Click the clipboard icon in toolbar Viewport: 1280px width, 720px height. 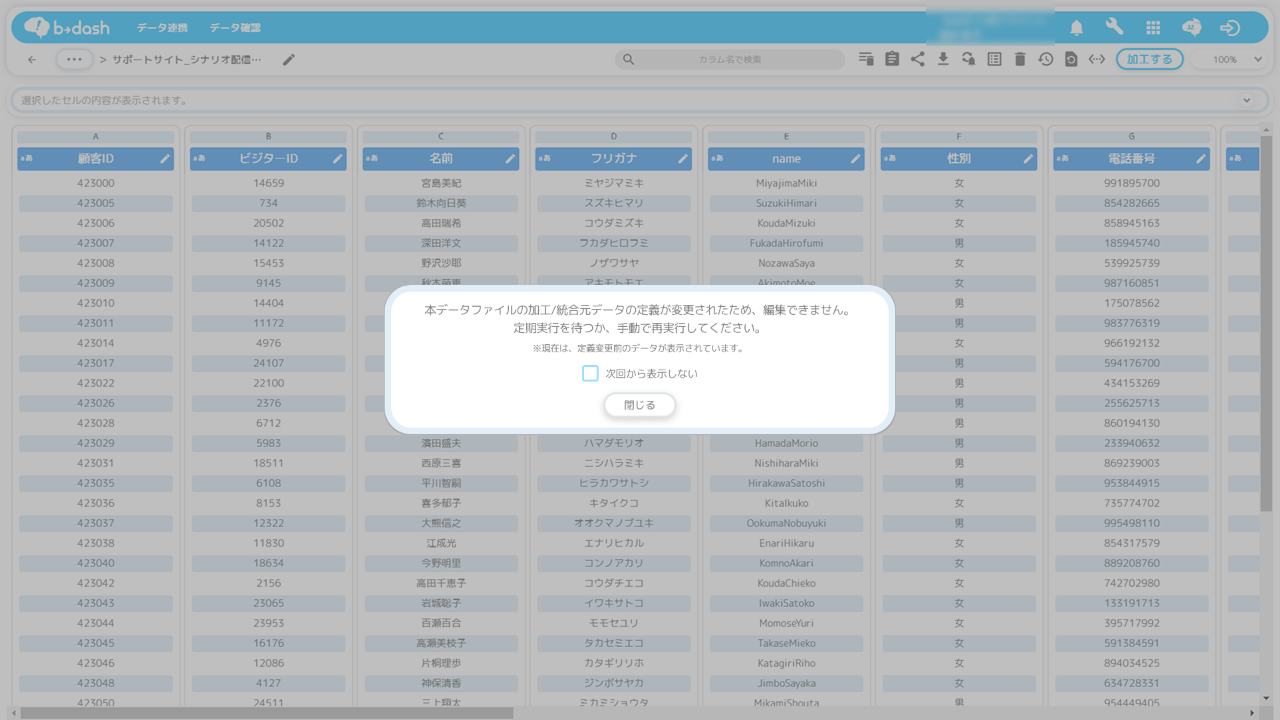click(892, 59)
